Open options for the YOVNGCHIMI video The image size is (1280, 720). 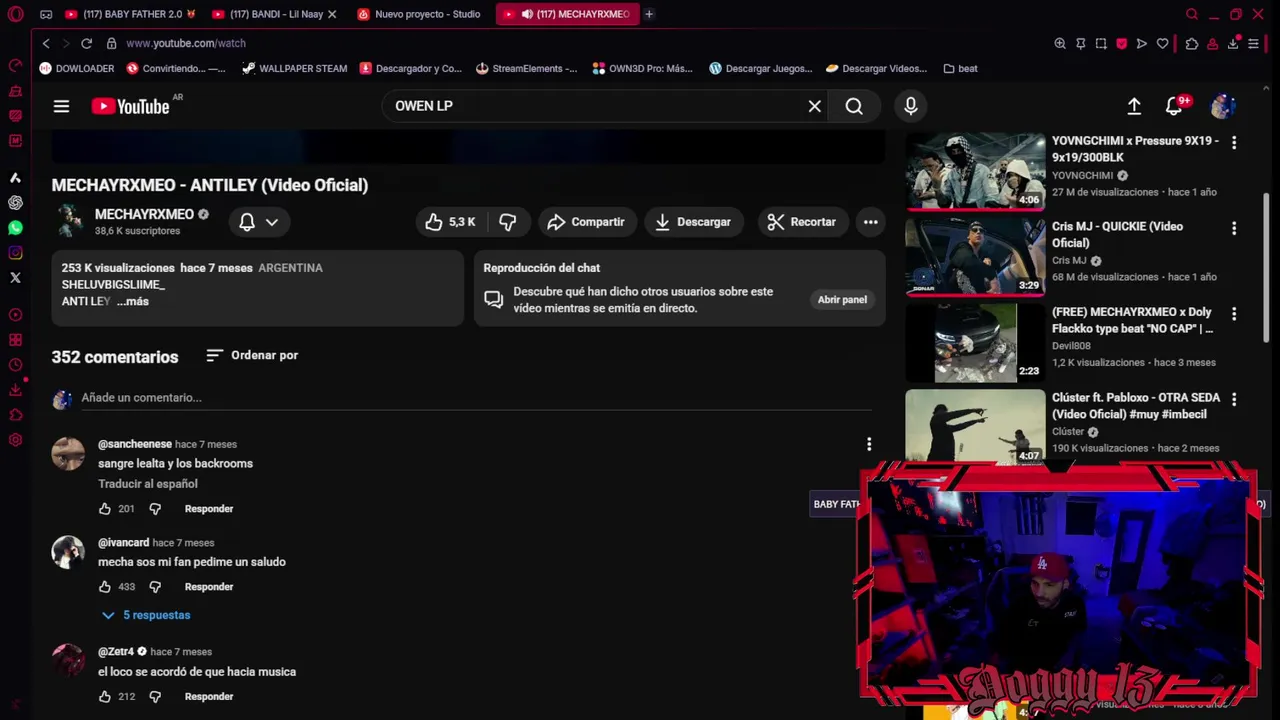coord(1234,143)
